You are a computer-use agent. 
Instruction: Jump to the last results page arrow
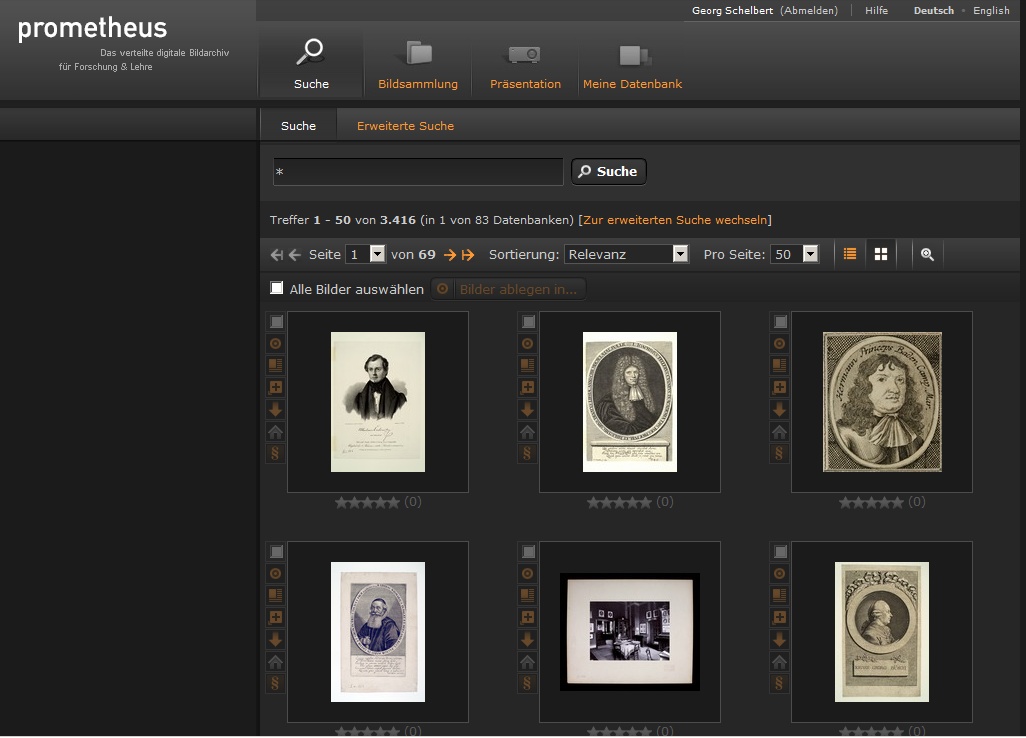[x=467, y=255]
